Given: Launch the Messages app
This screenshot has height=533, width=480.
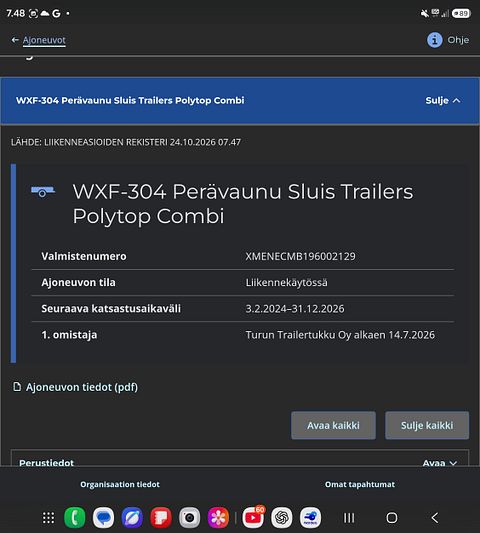Looking at the screenshot, I should point(103,518).
